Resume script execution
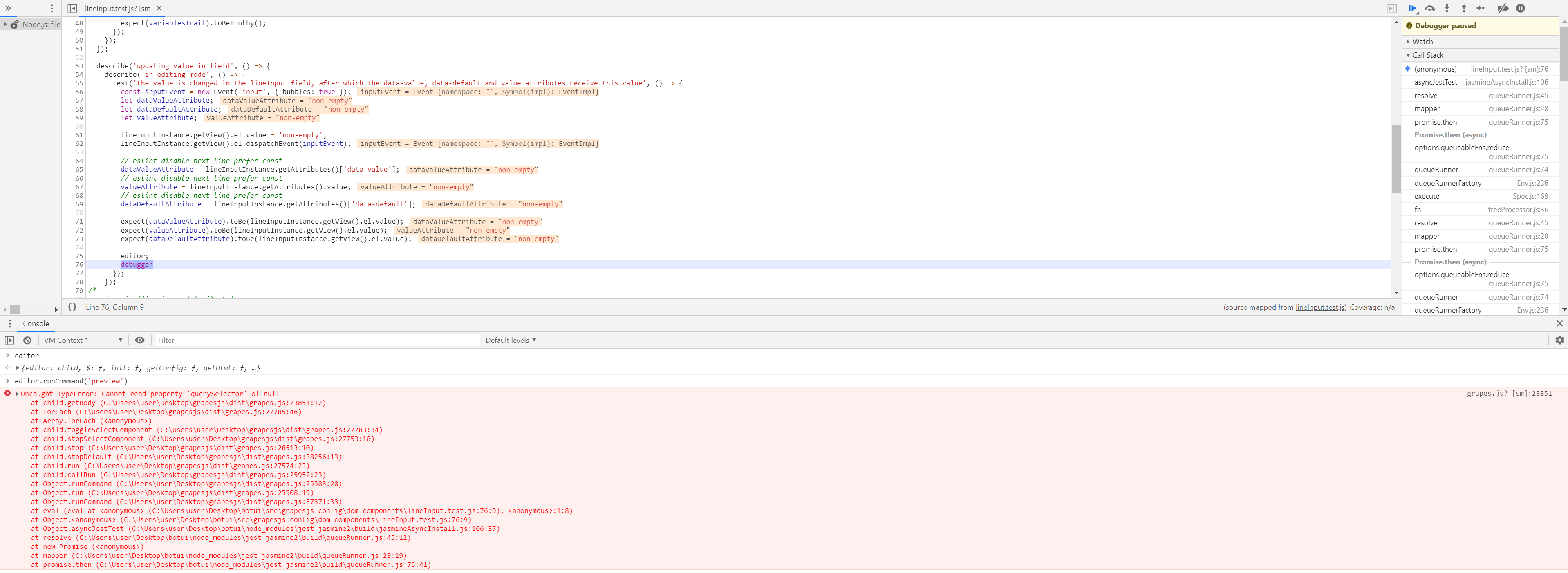 click(x=1412, y=8)
